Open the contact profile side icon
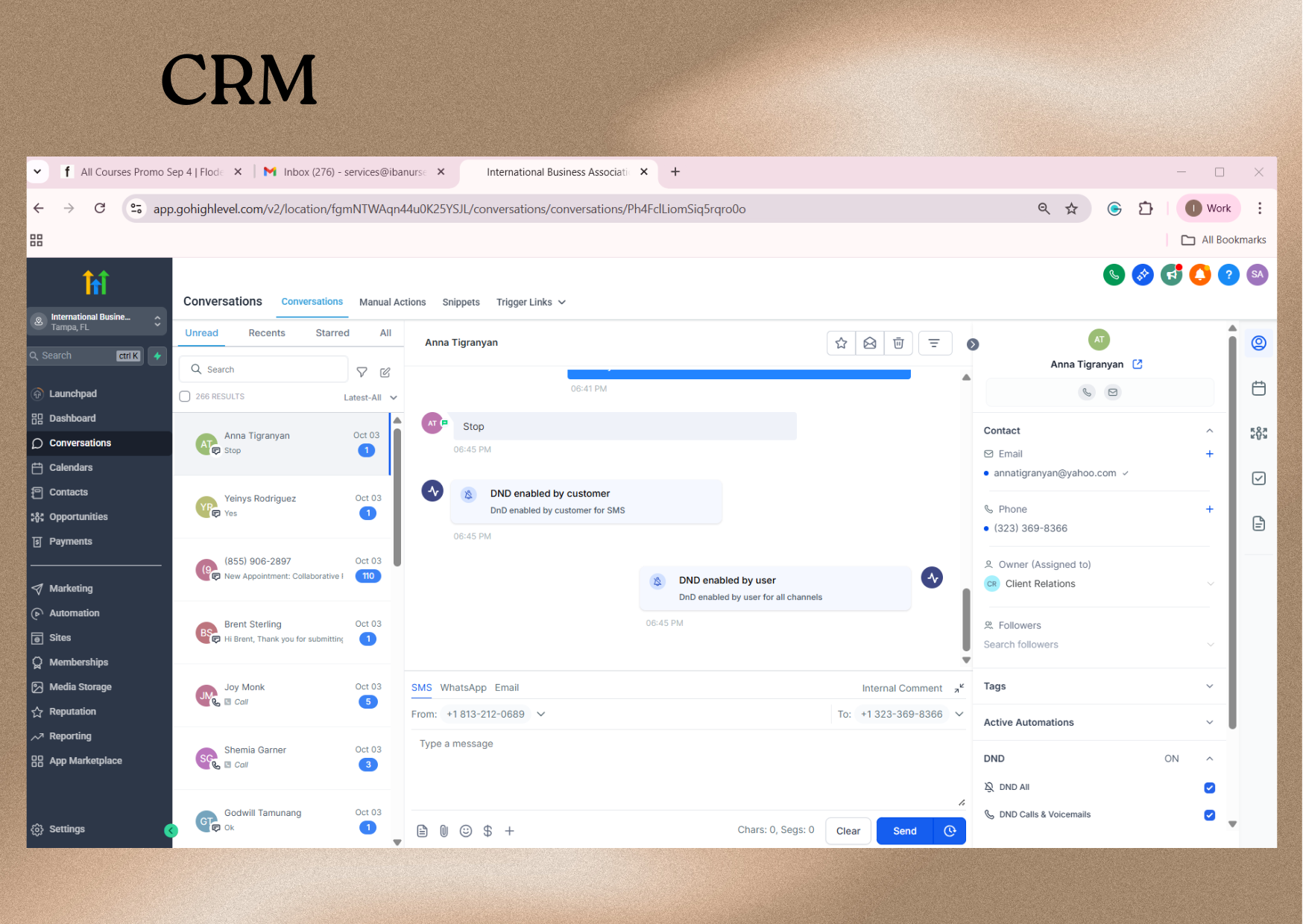Image resolution: width=1303 pixels, height=924 pixels. tap(1259, 343)
